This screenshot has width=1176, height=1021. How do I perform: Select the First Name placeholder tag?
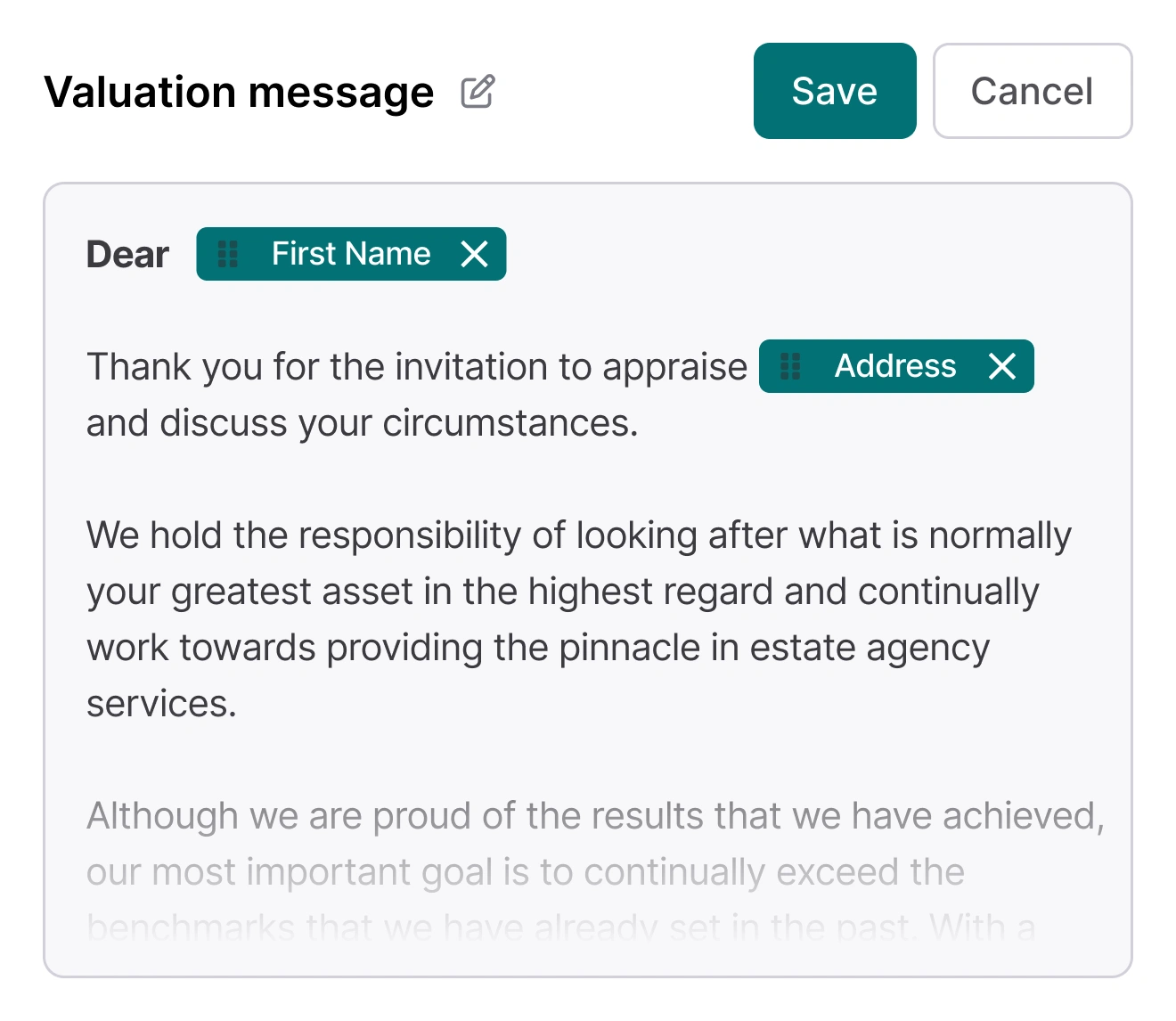coord(350,254)
